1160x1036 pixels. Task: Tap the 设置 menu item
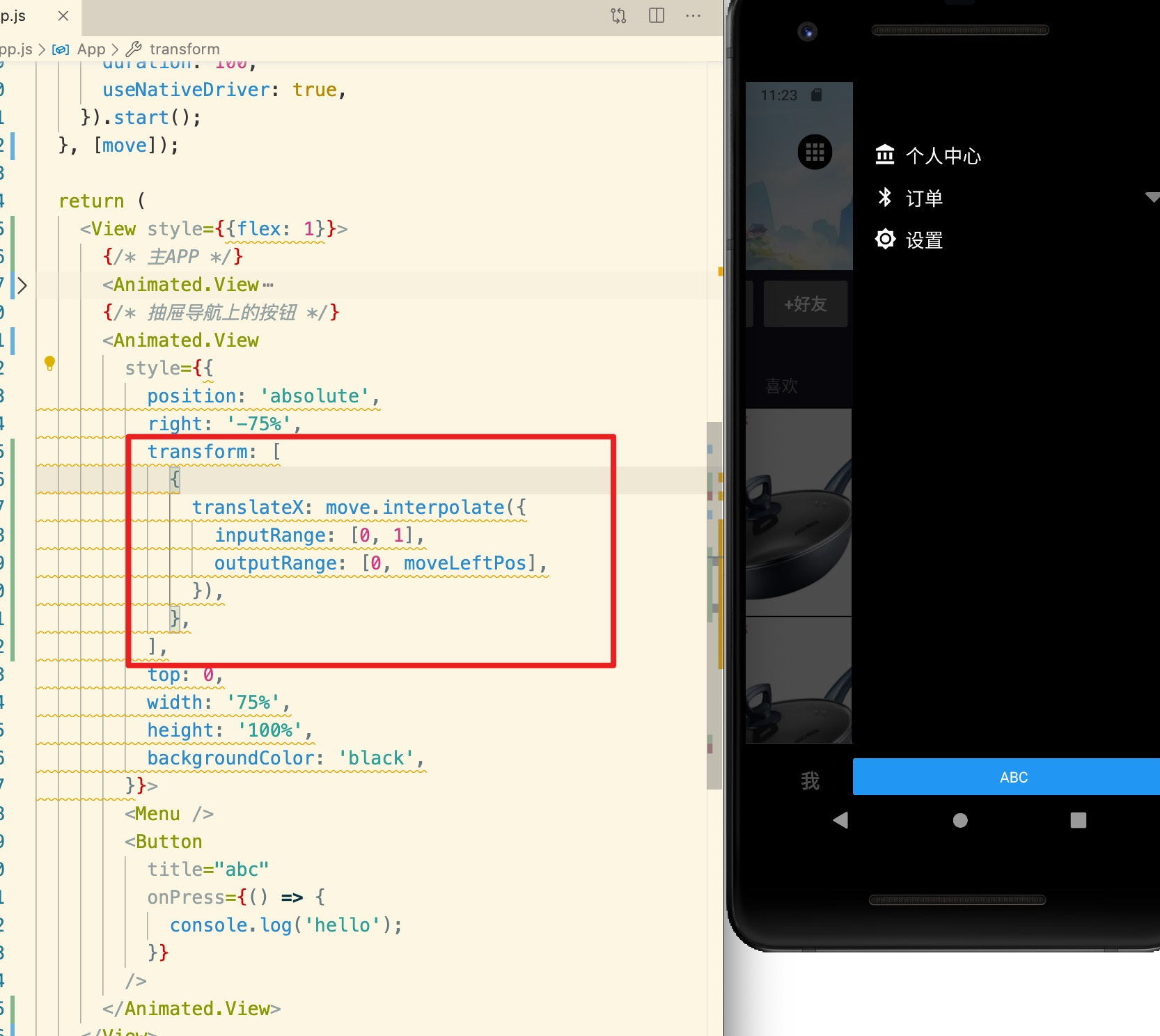924,240
